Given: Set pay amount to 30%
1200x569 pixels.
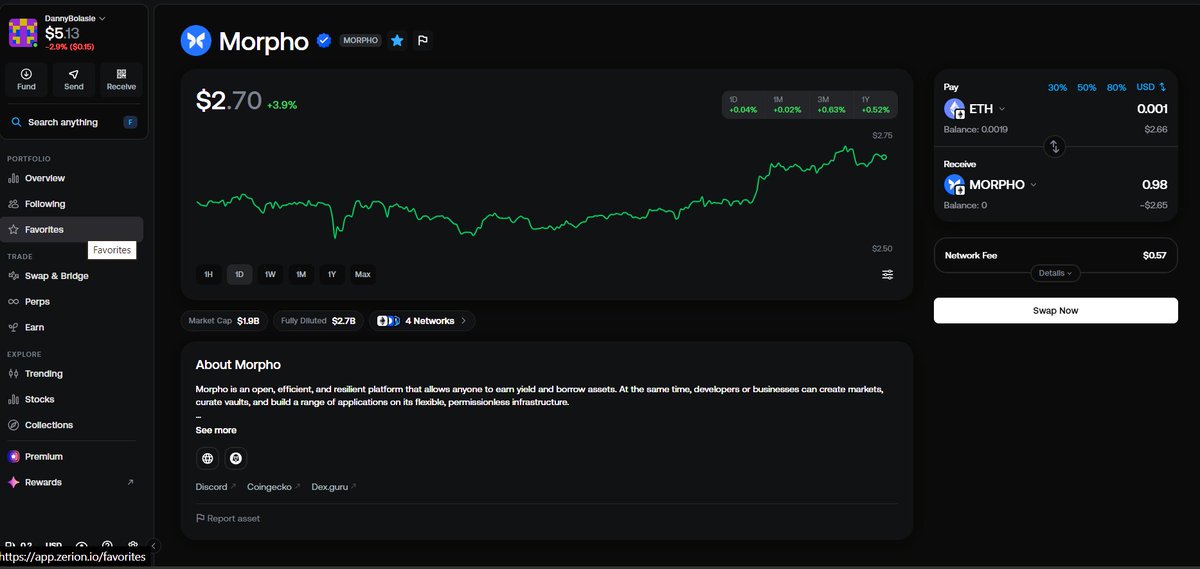Looking at the screenshot, I should coord(1057,88).
